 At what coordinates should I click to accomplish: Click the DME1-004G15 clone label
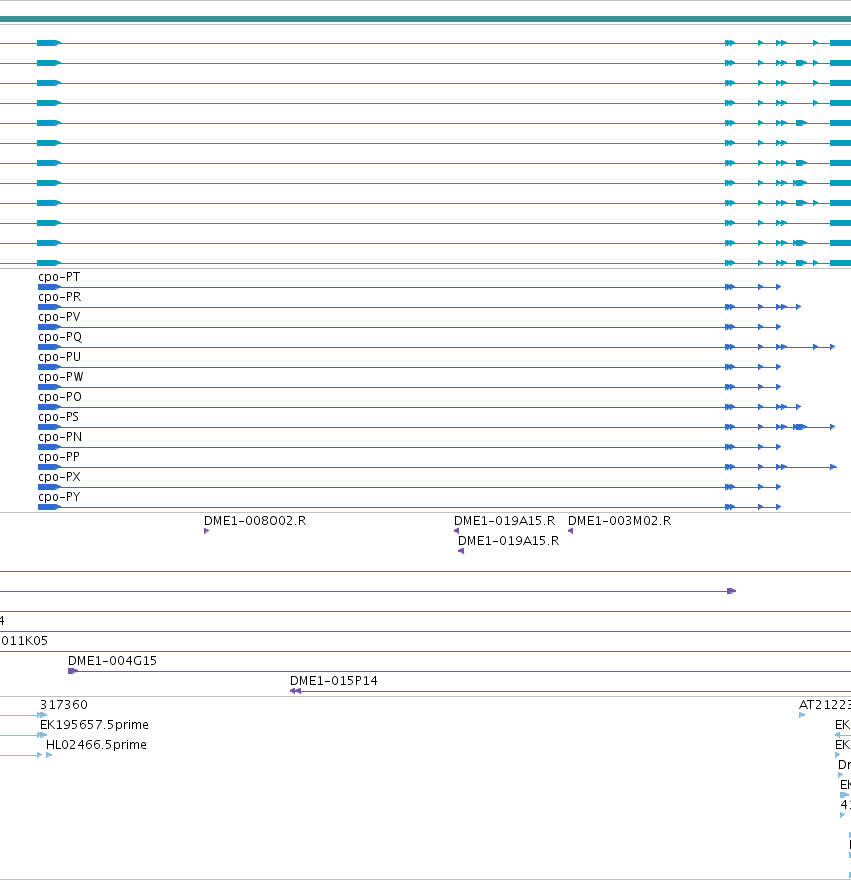click(112, 661)
